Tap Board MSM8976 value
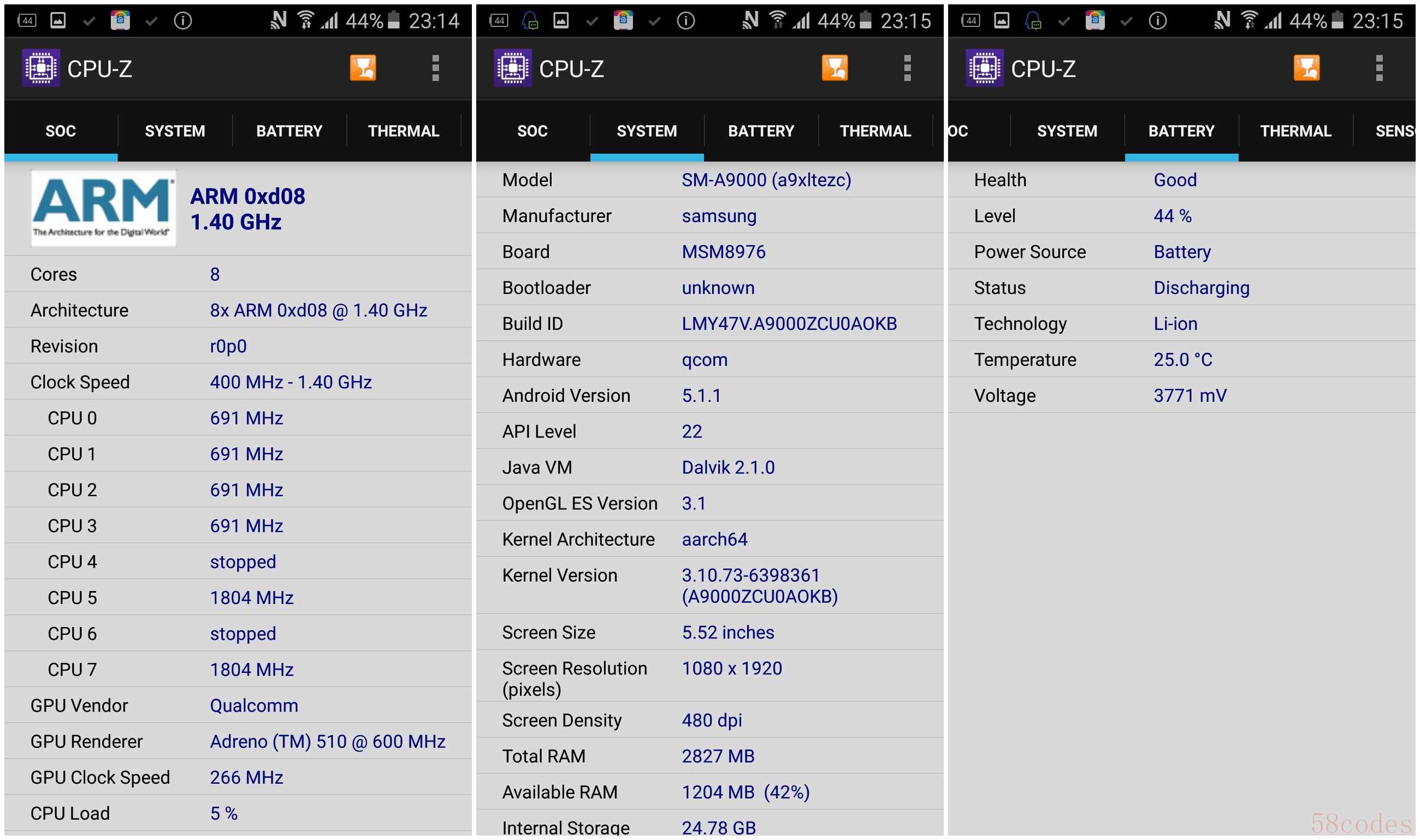Image resolution: width=1420 pixels, height=840 pixels. click(723, 252)
